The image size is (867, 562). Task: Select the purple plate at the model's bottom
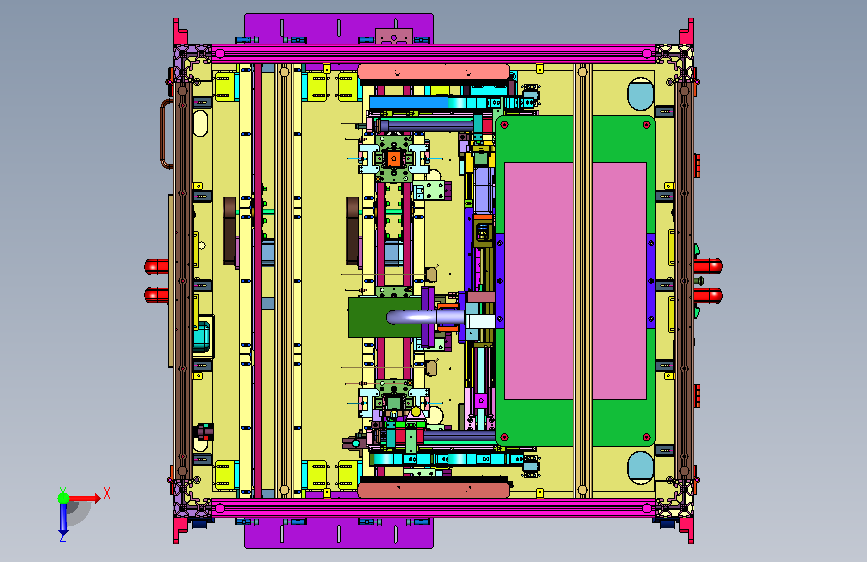[338, 533]
